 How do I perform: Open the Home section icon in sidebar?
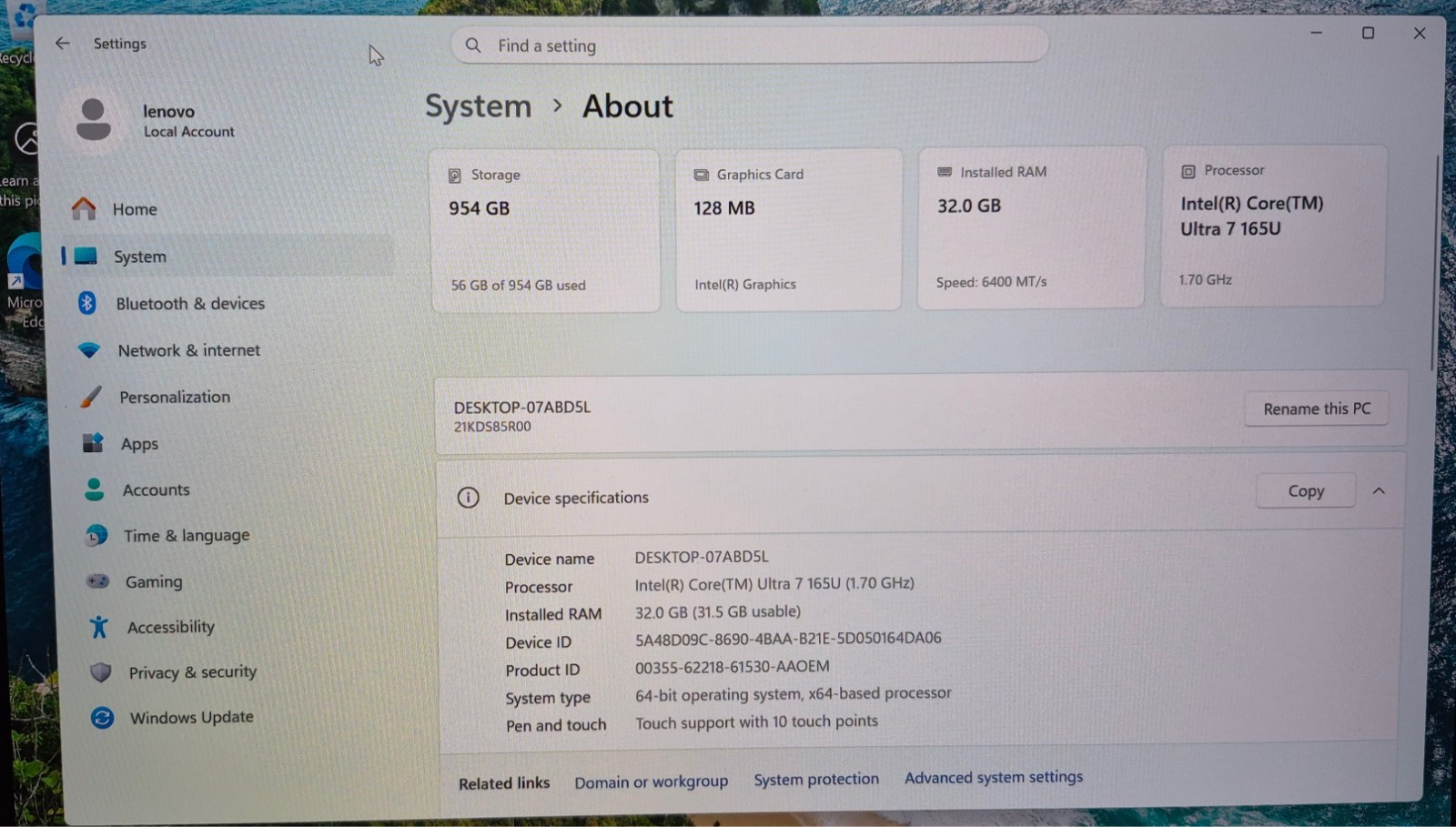tap(85, 208)
